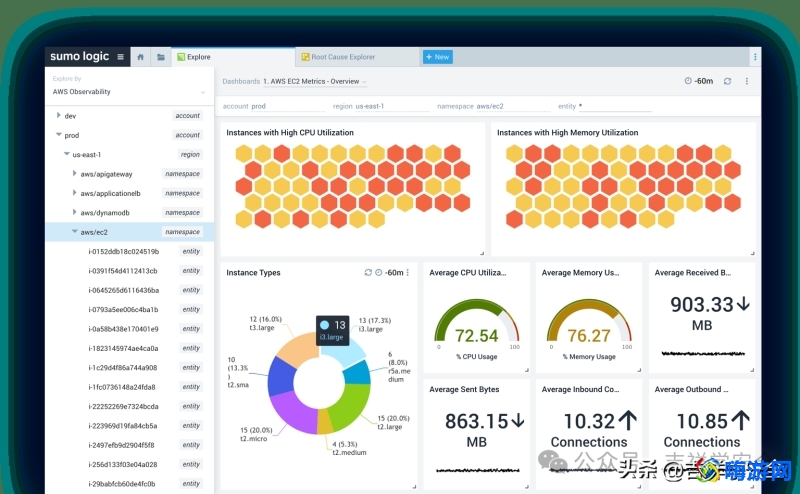Click the sumo logic logo
Image resolution: width=800 pixels, height=494 pixels.
click(x=80, y=56)
